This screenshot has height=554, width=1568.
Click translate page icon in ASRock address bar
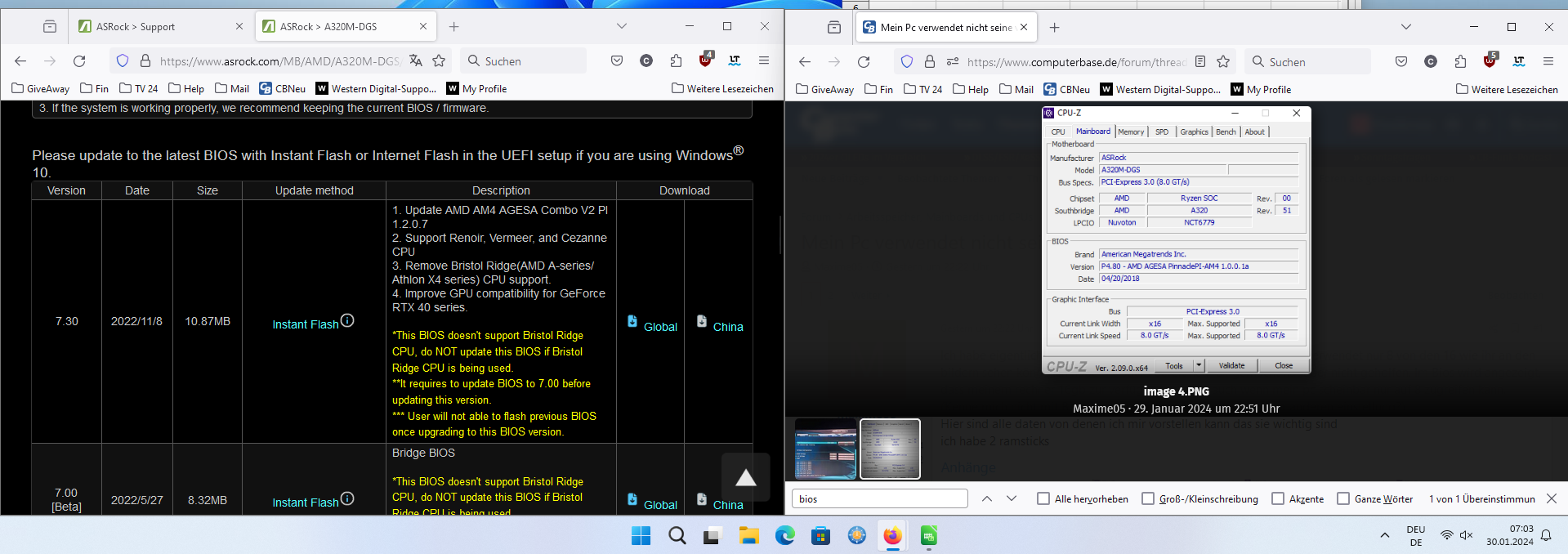(x=416, y=60)
